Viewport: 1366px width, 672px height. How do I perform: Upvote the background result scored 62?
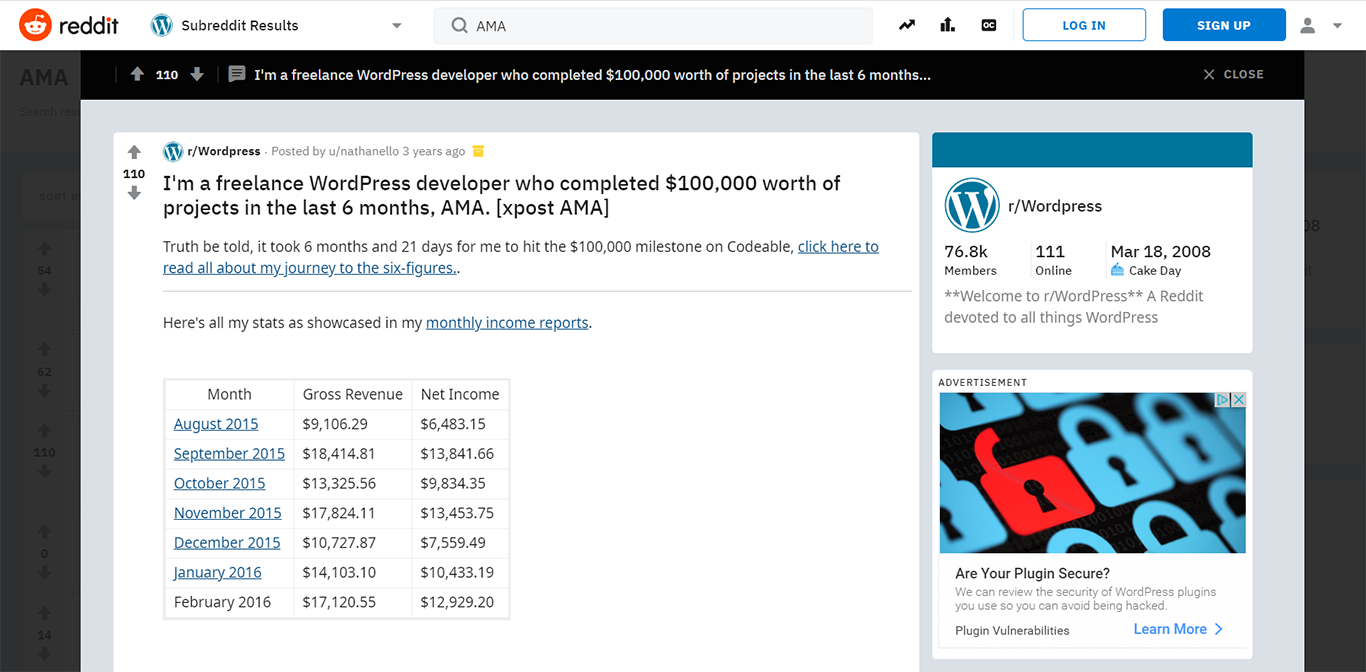[44, 349]
